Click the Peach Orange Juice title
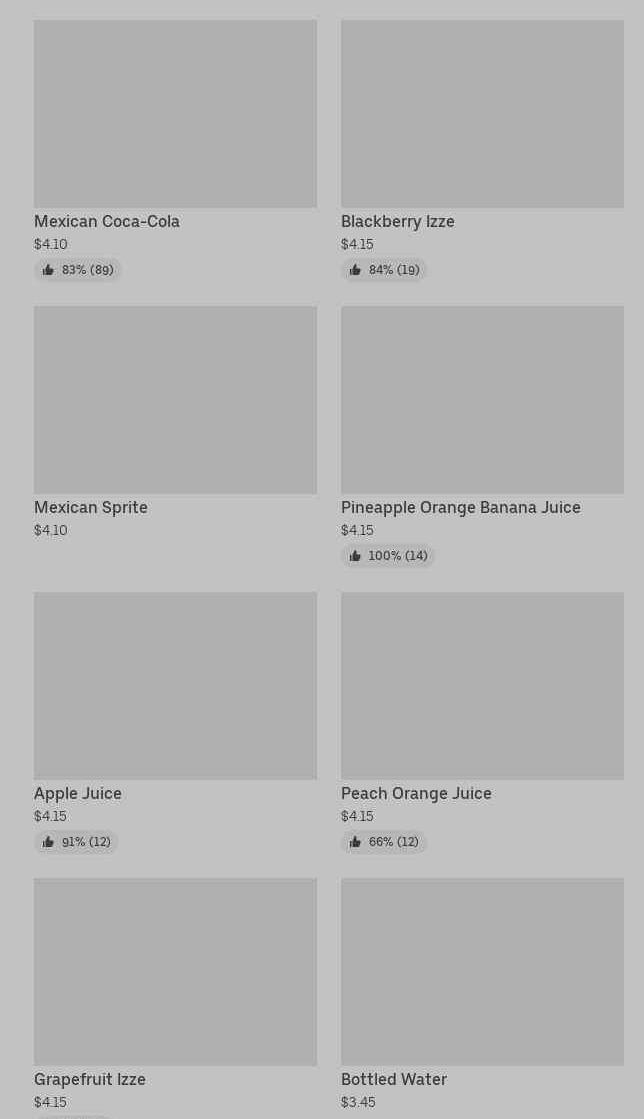This screenshot has width=644, height=1119. click(416, 793)
